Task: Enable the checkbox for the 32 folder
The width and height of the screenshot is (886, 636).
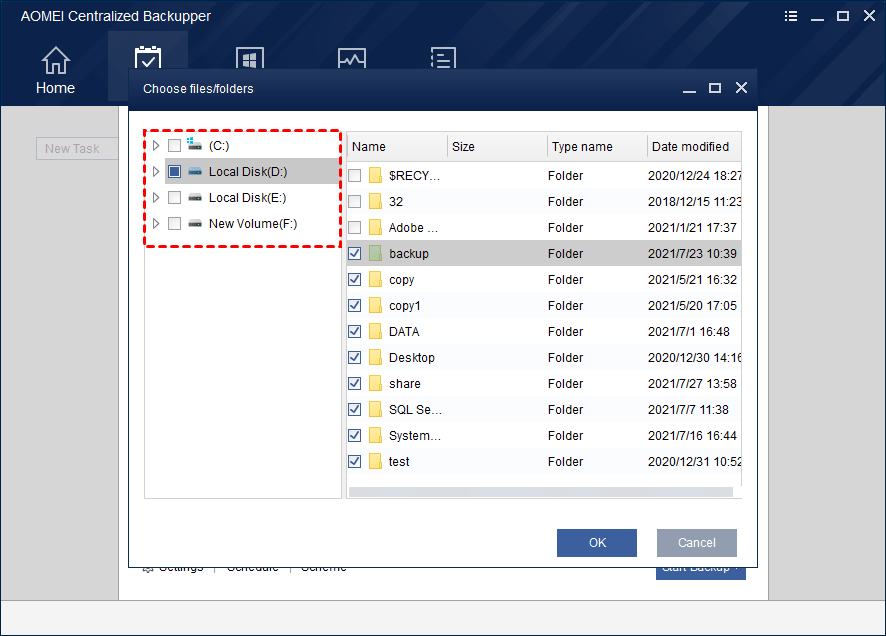Action: [355, 201]
